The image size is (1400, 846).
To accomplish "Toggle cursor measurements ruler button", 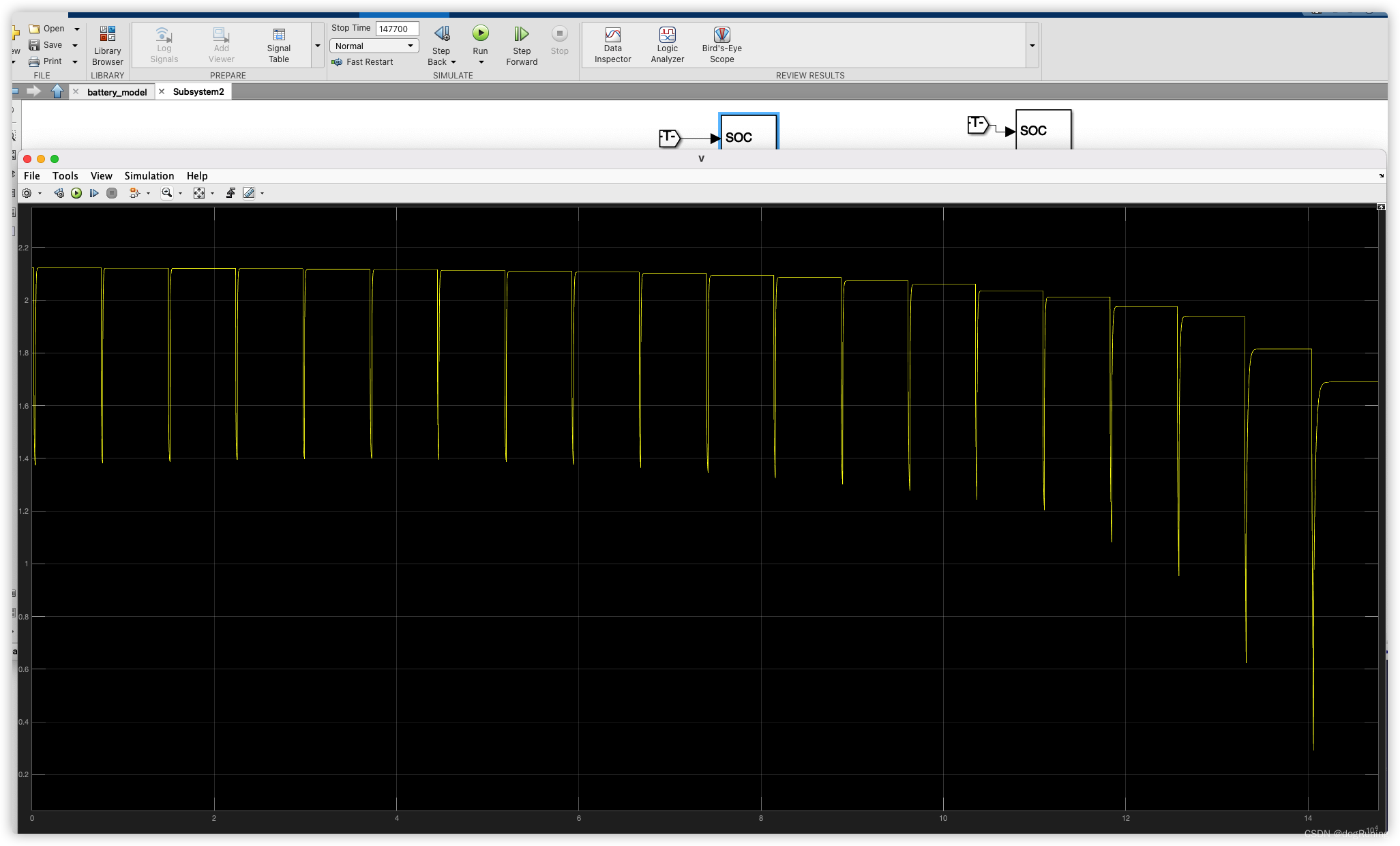I will tap(249, 194).
